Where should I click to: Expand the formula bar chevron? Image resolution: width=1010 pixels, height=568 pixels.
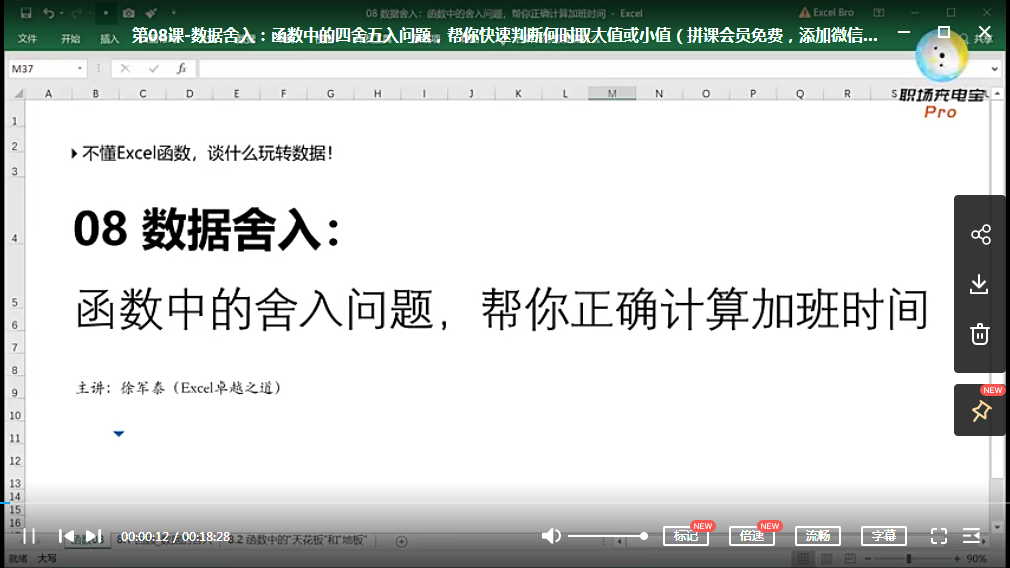pyautogui.click(x=995, y=68)
